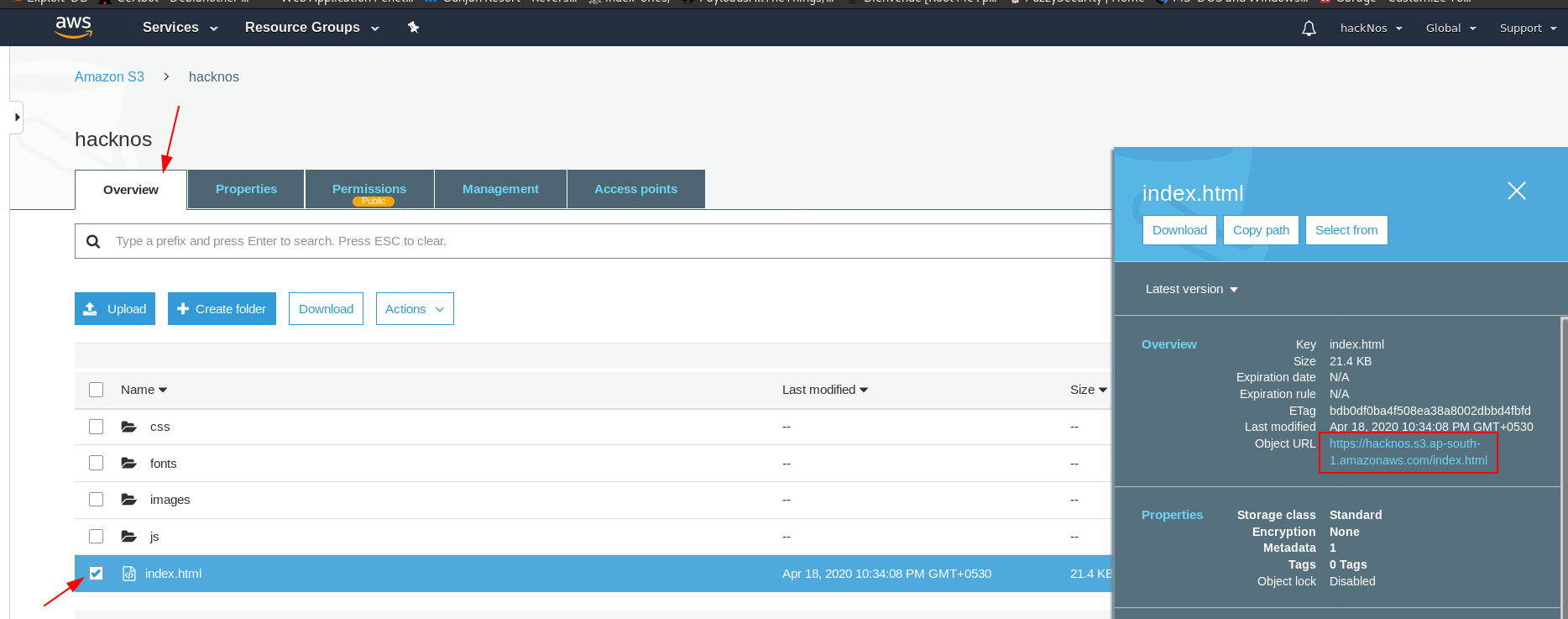The image size is (1568, 619).
Task: Sort by Last modified column
Action: click(x=825, y=390)
